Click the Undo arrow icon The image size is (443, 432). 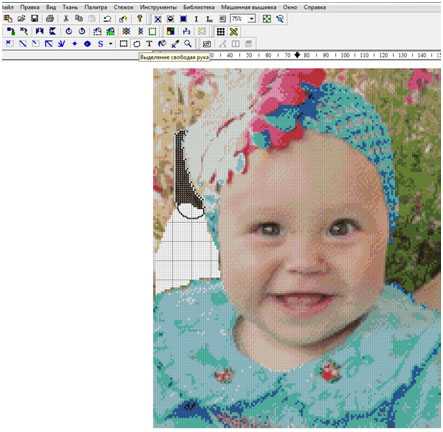coord(107,19)
